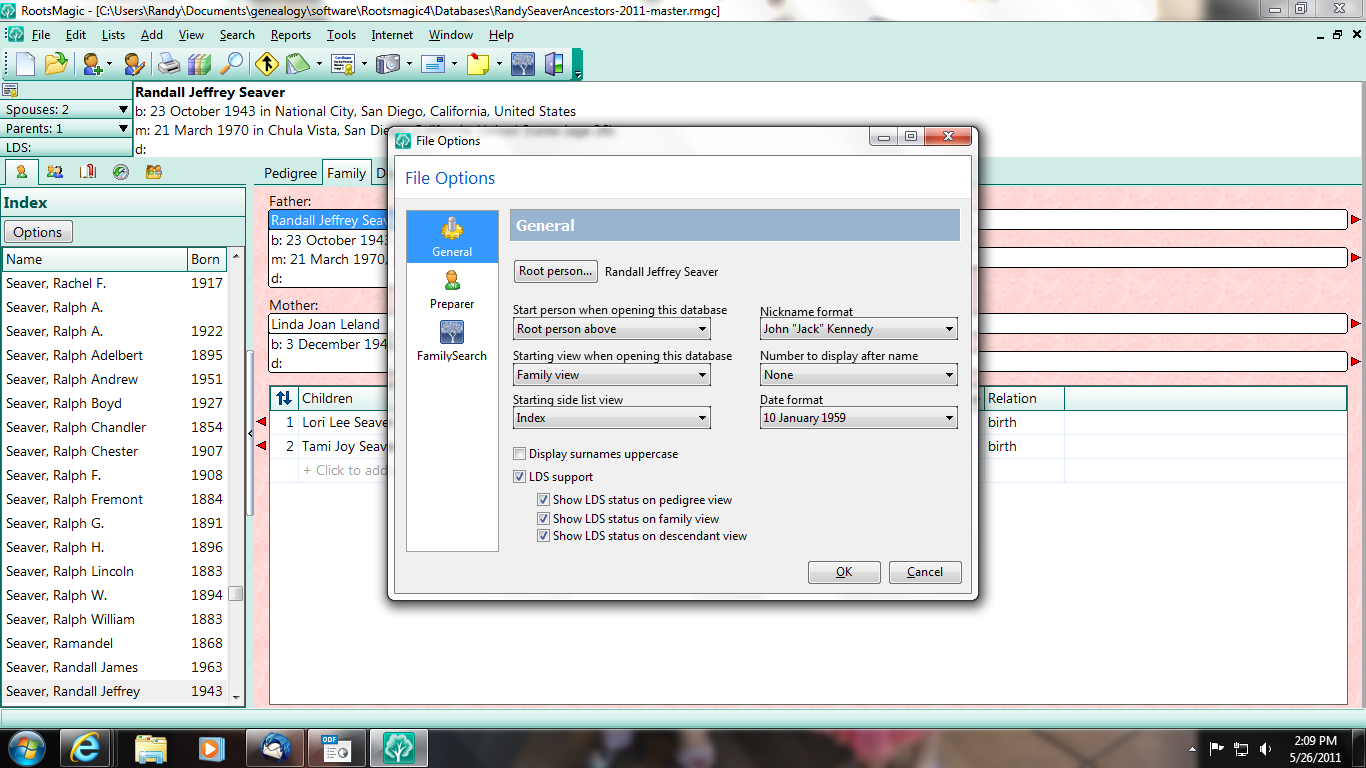
Task: Select FamilySearch in File Options sidebar
Action: point(452,341)
